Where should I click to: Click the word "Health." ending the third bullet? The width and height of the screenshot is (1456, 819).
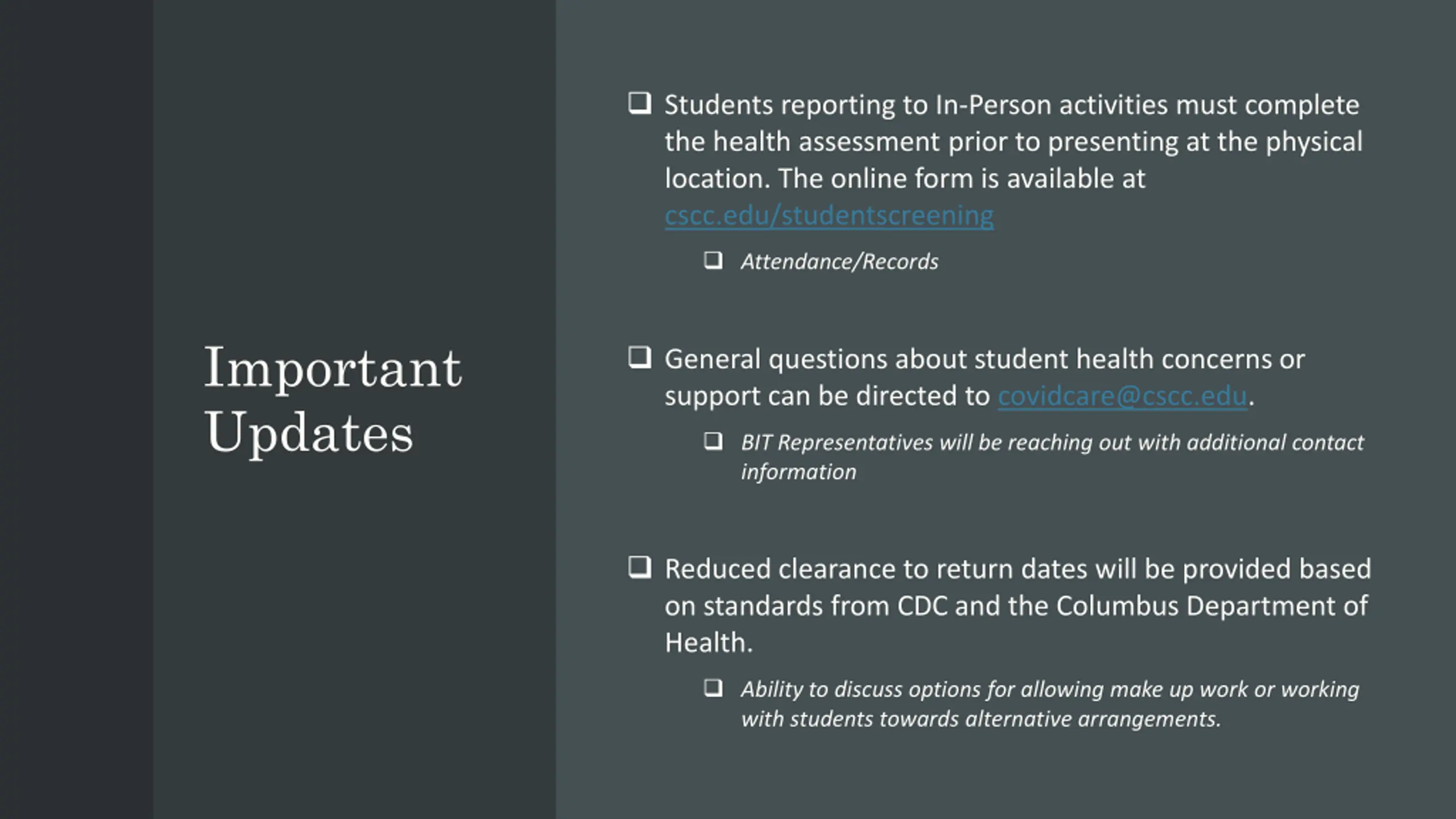[709, 643]
